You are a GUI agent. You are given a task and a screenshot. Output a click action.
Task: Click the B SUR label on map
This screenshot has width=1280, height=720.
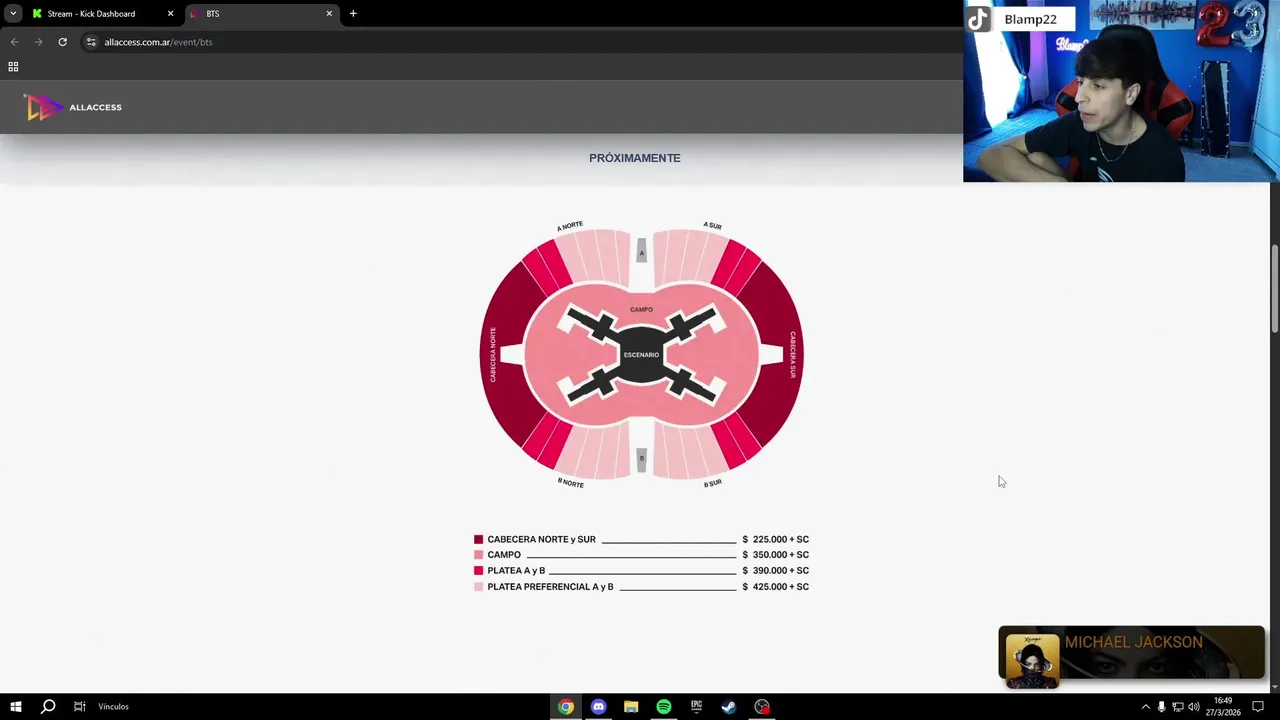(x=712, y=483)
